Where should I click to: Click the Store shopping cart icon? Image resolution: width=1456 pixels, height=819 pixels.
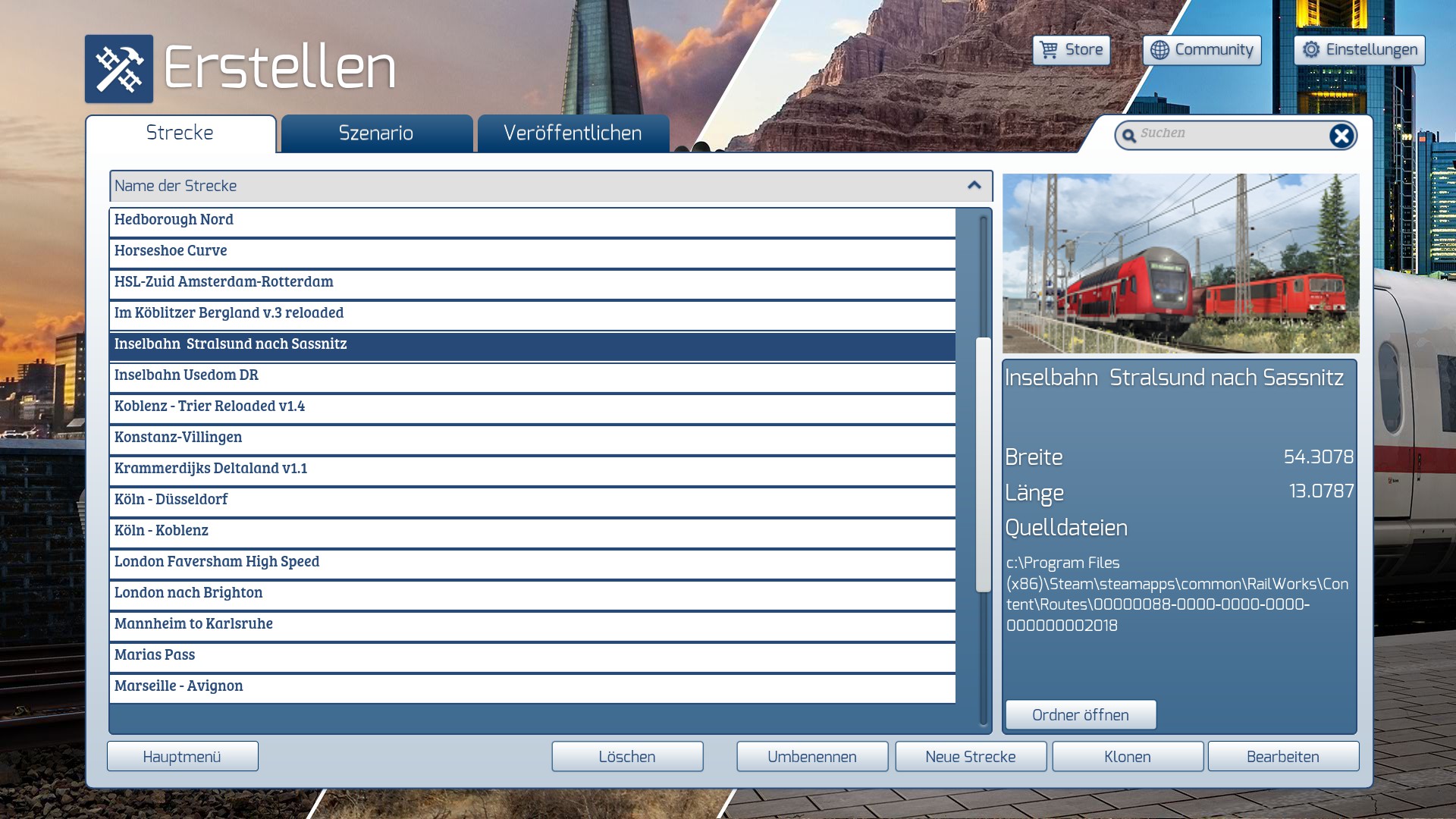point(1049,50)
